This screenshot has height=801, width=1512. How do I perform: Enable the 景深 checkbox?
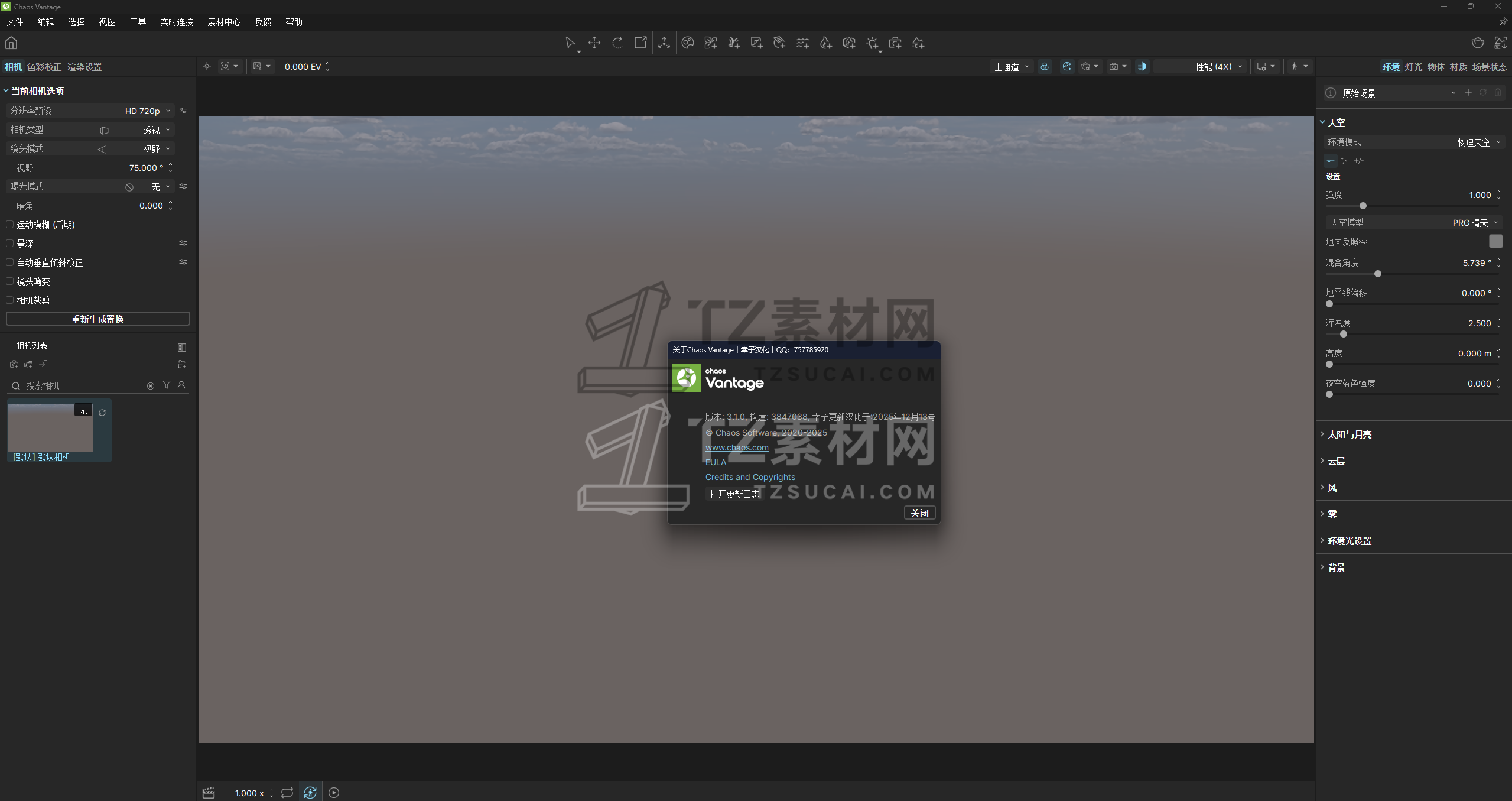point(9,243)
